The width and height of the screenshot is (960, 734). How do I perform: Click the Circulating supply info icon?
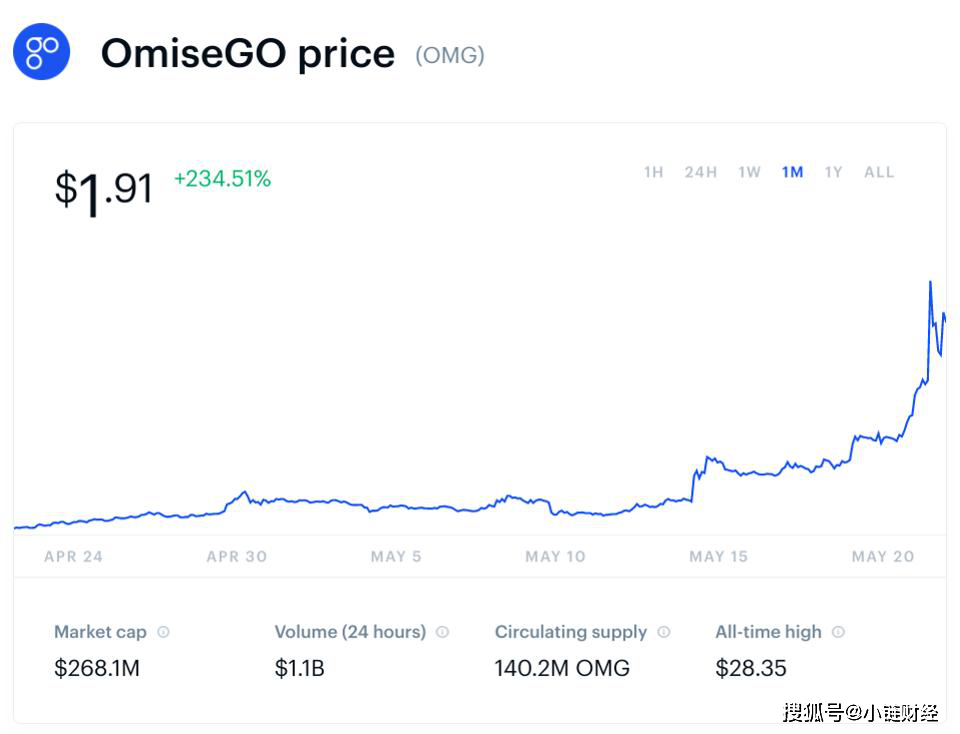pos(664,632)
